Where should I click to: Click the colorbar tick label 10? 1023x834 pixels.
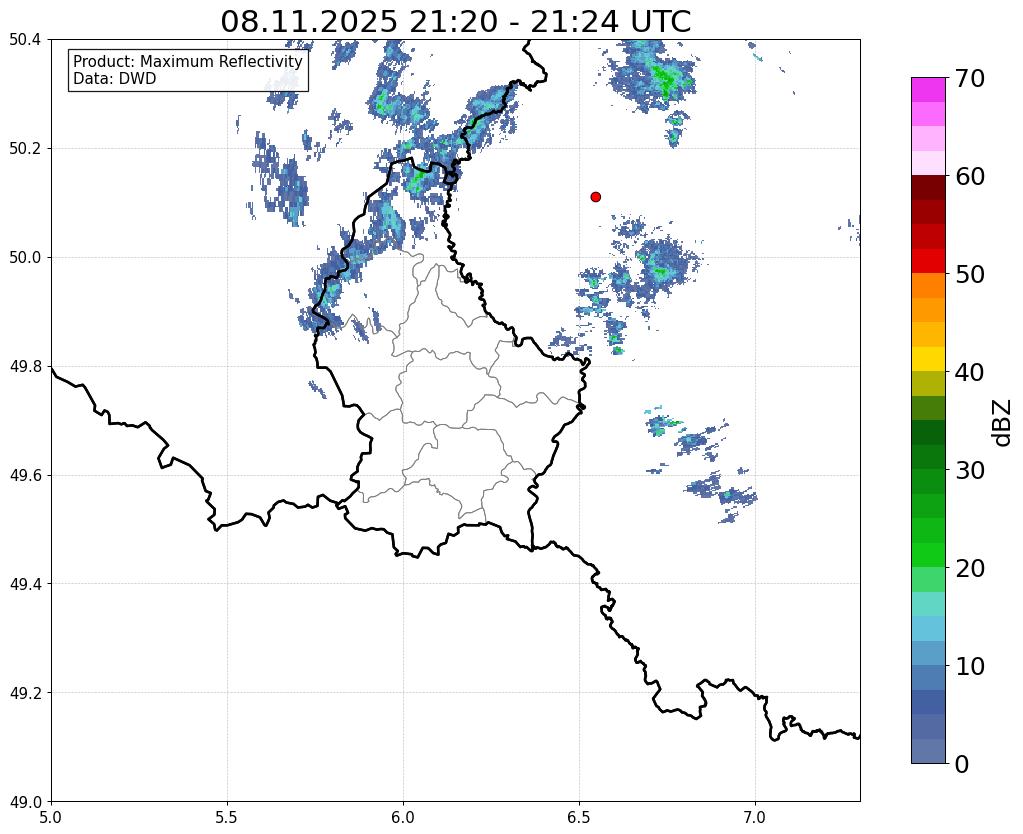tap(970, 666)
